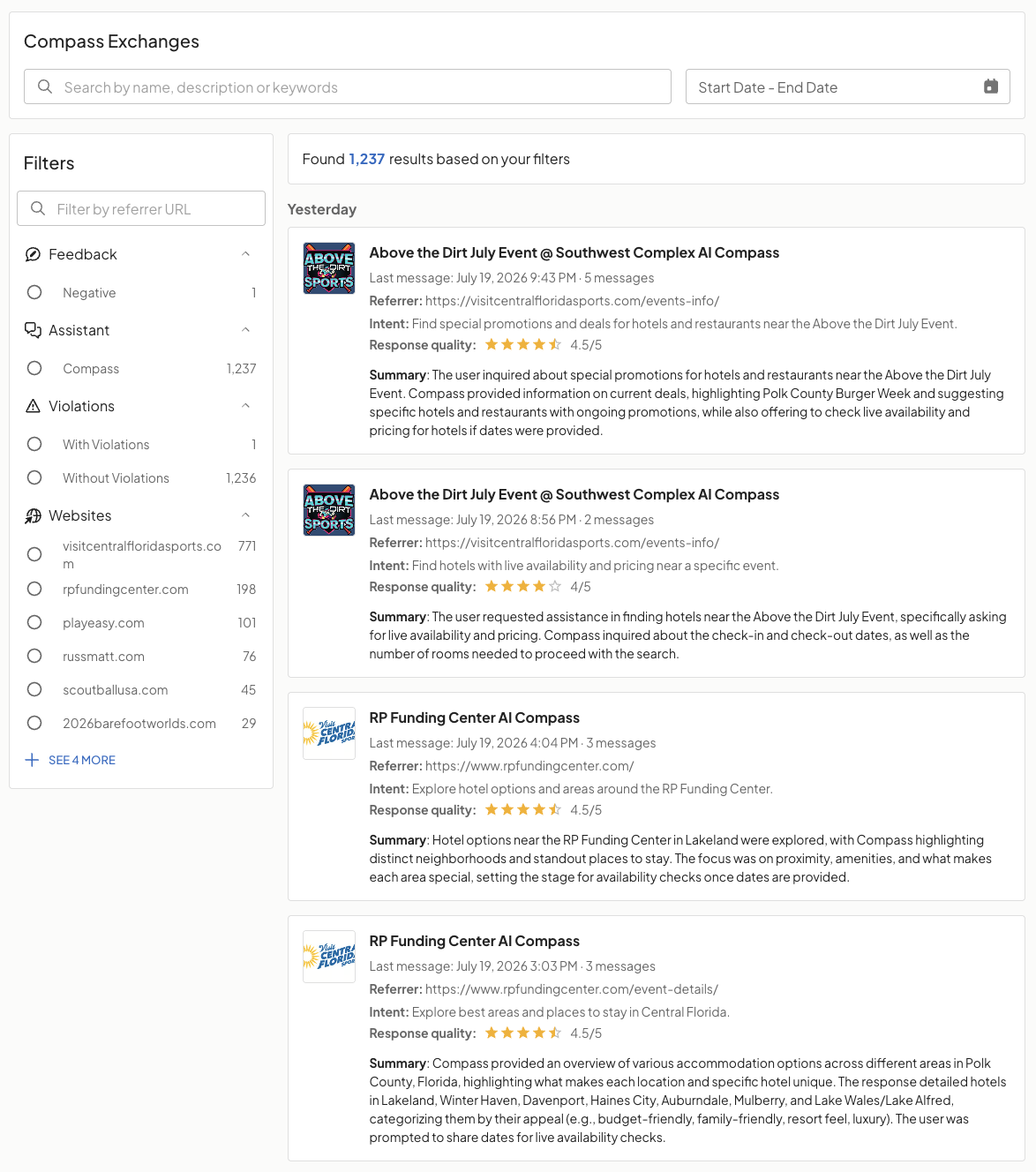Open Visit Central Florida logo for 4:04 PM exchange
This screenshot has height=1172, width=1036.
[329, 733]
